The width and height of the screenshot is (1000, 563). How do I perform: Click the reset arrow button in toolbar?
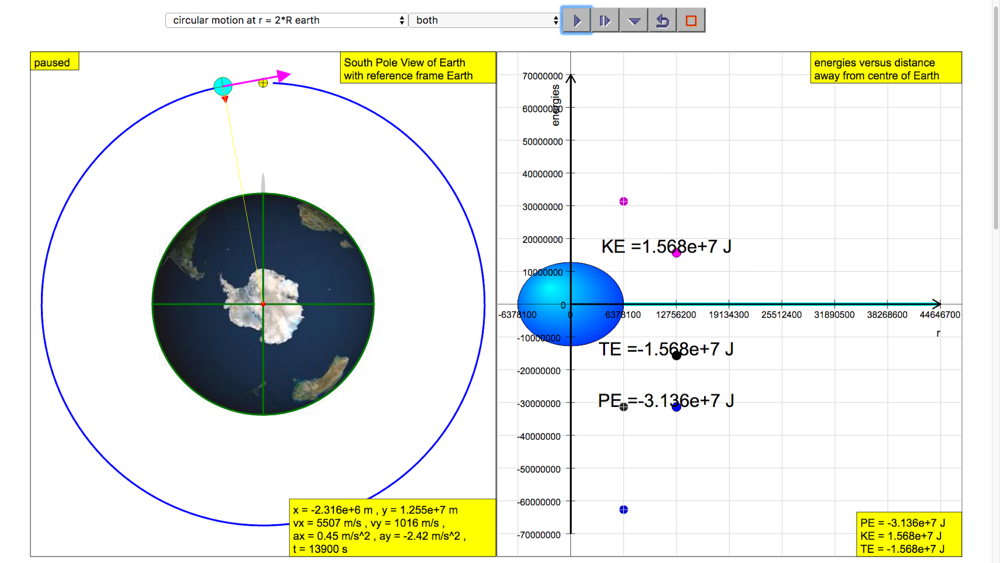(x=662, y=20)
